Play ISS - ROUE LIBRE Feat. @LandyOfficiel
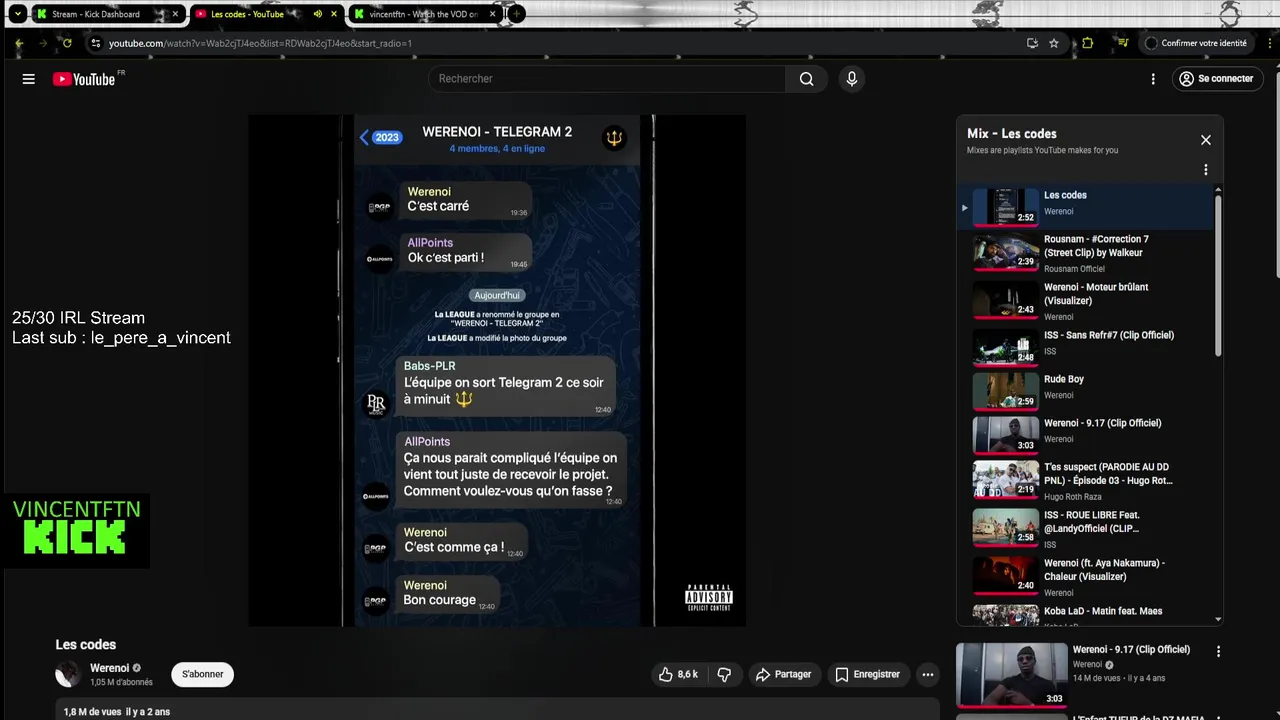This screenshot has width=1280, height=720. click(x=1085, y=529)
